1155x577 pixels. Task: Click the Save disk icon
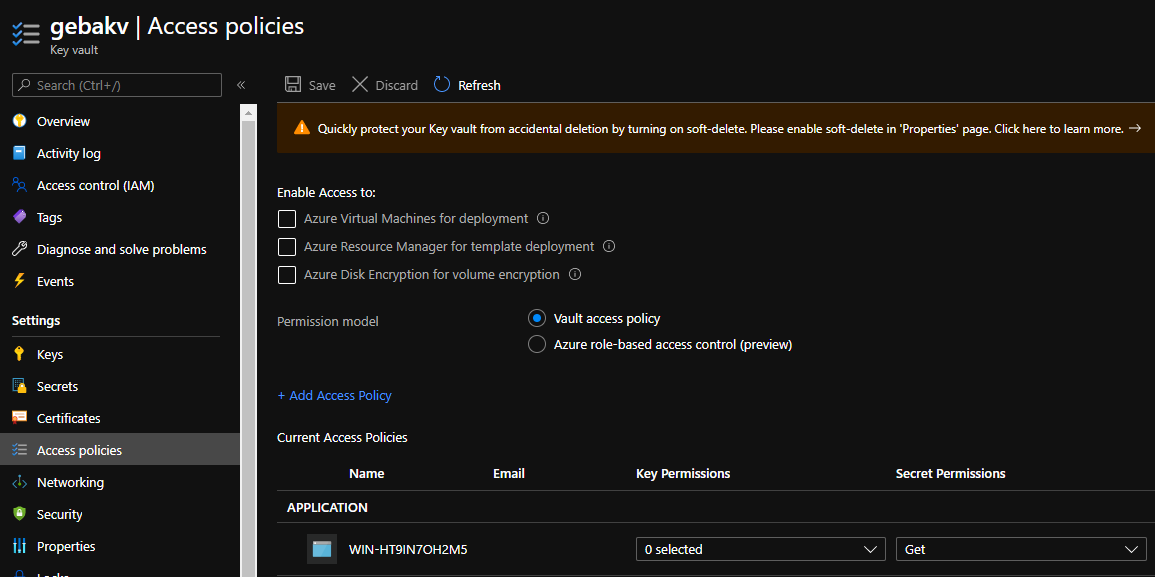(293, 85)
